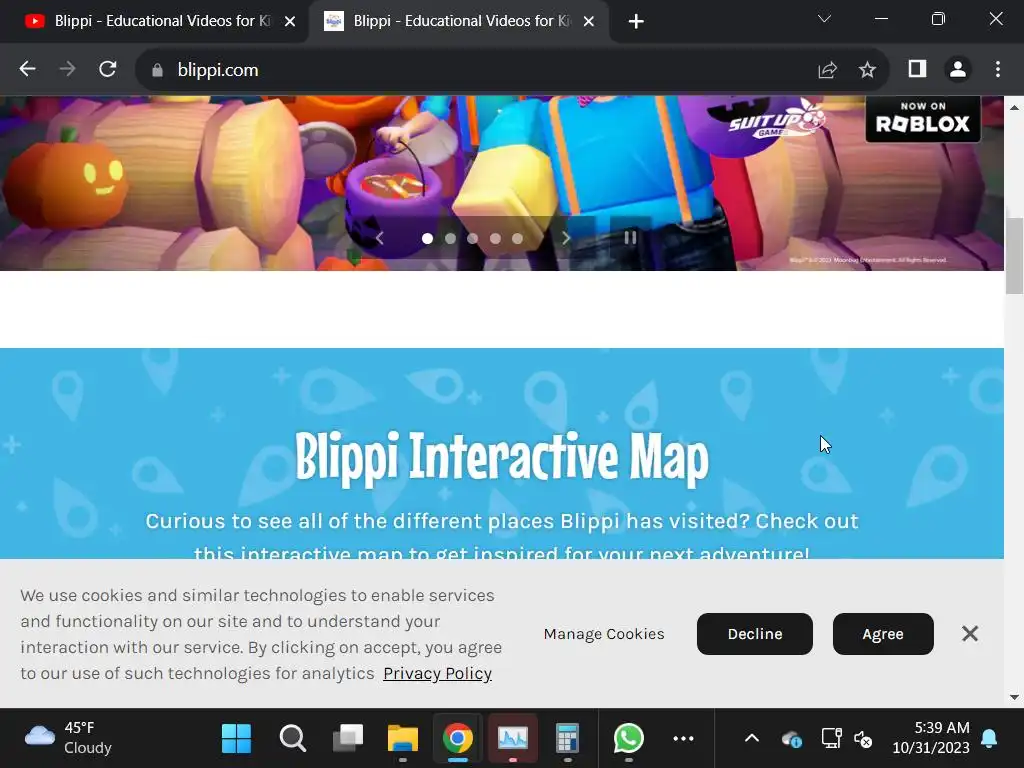Image resolution: width=1024 pixels, height=768 pixels.
Task: Click the scrollbar down arrow
Action: 1014,697
